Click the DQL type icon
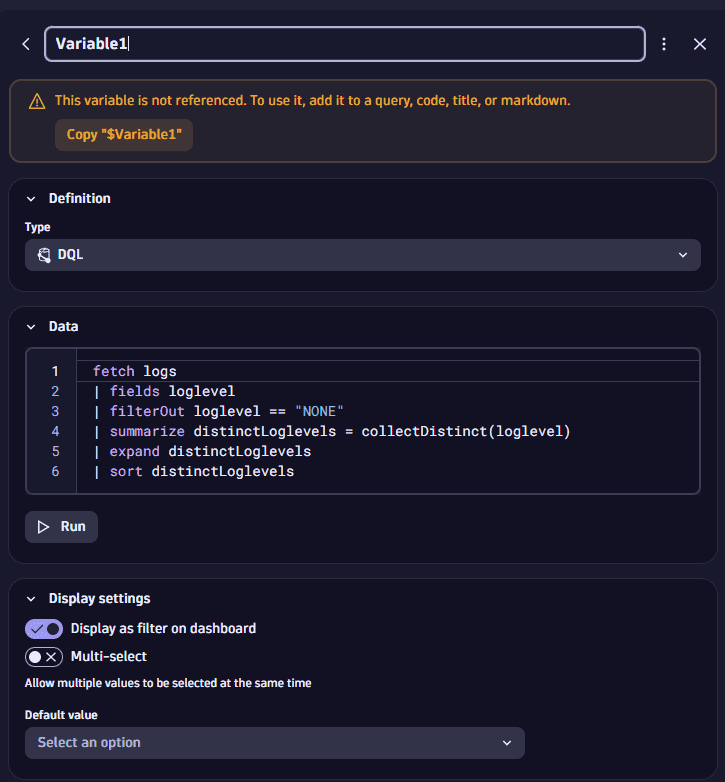The image size is (725, 782). click(x=44, y=255)
